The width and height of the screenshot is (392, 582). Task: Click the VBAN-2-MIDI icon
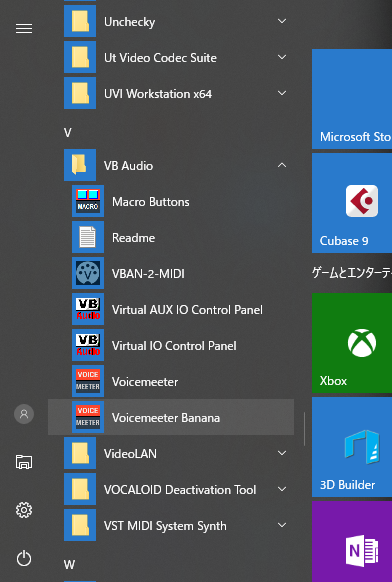click(88, 273)
